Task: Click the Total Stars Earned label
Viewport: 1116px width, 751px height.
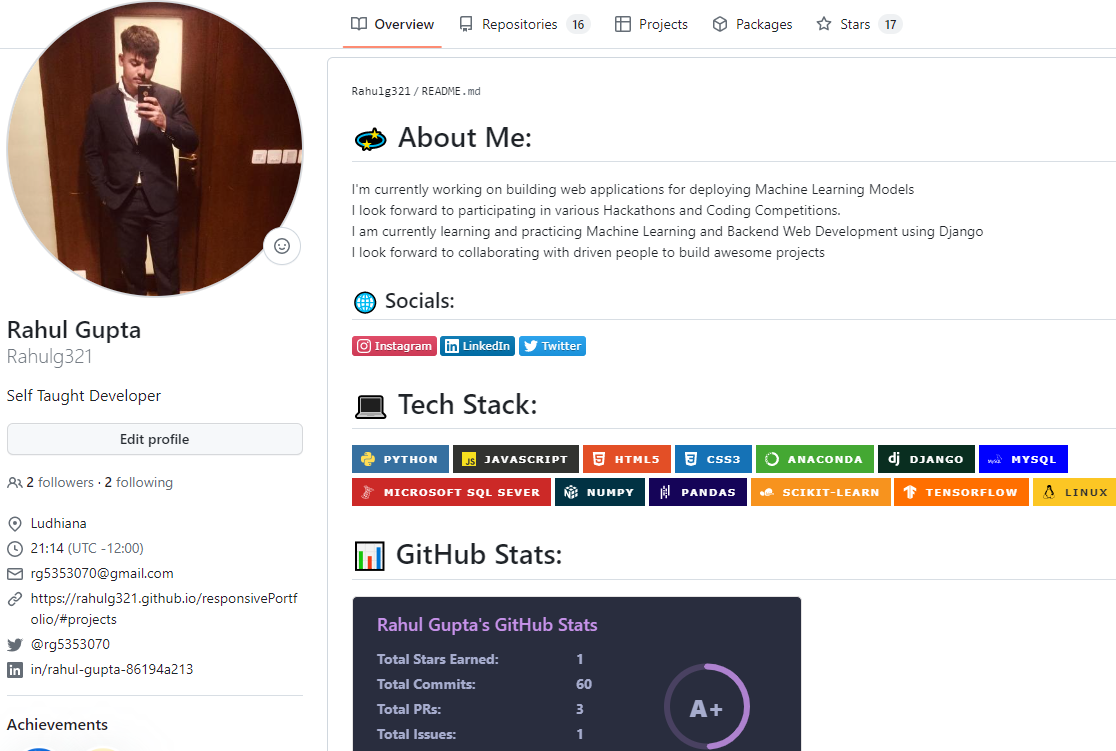Action: tap(438, 659)
